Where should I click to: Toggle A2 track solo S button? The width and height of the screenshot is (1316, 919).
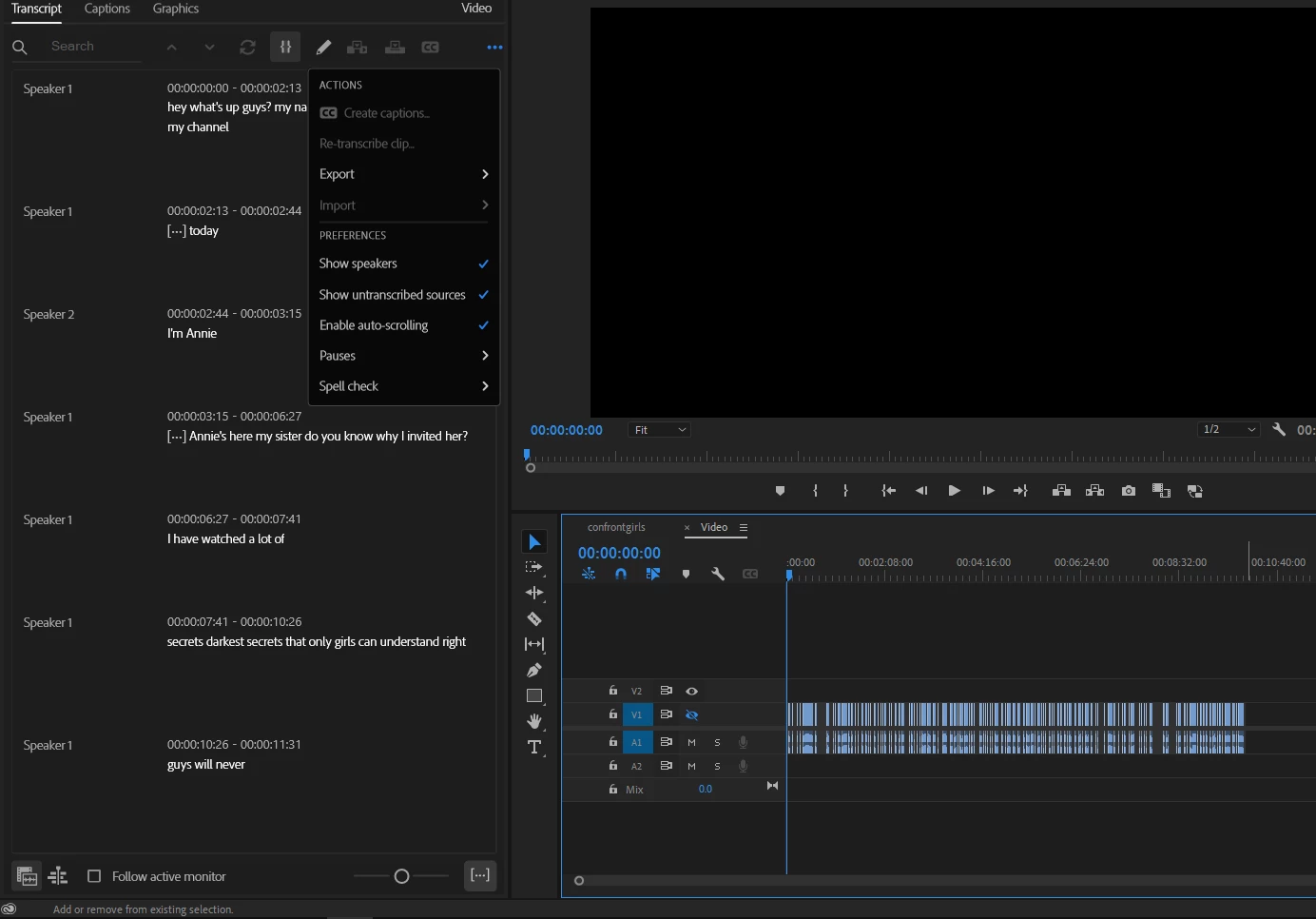coord(717,766)
